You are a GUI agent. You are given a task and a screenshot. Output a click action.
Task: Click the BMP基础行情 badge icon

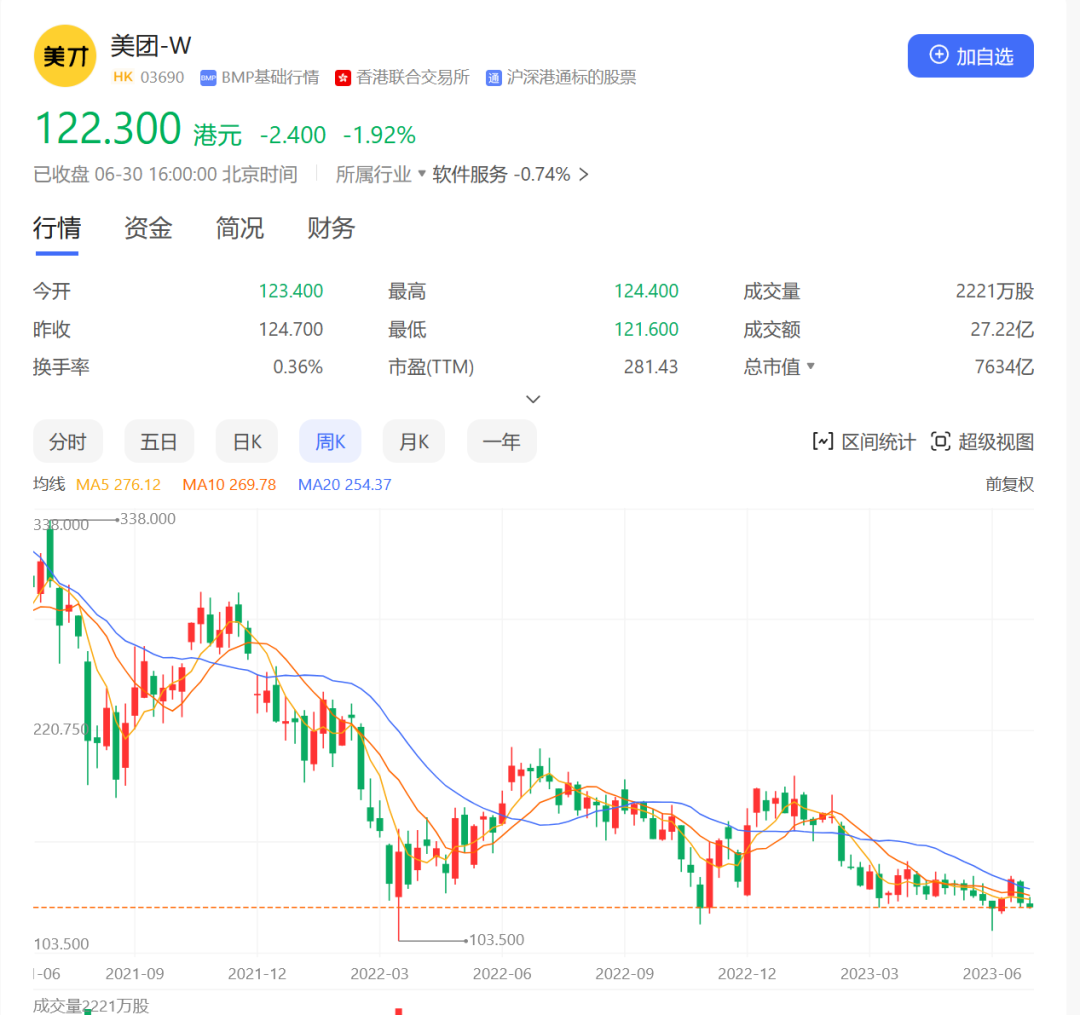208,78
